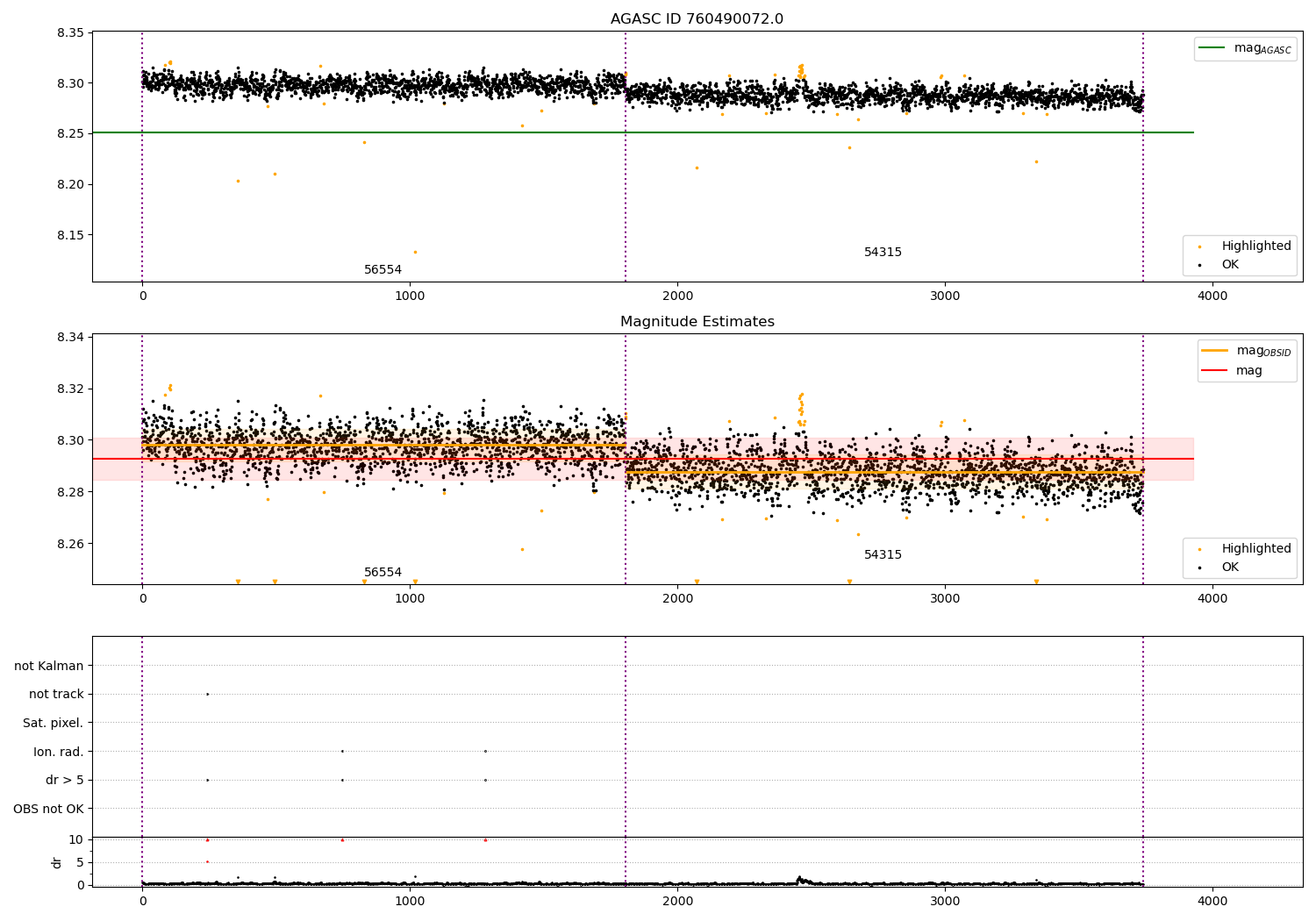Screen dimensions: 1316x921
Task: Click the "8.28" y-axis tick label
Action: coord(70,492)
